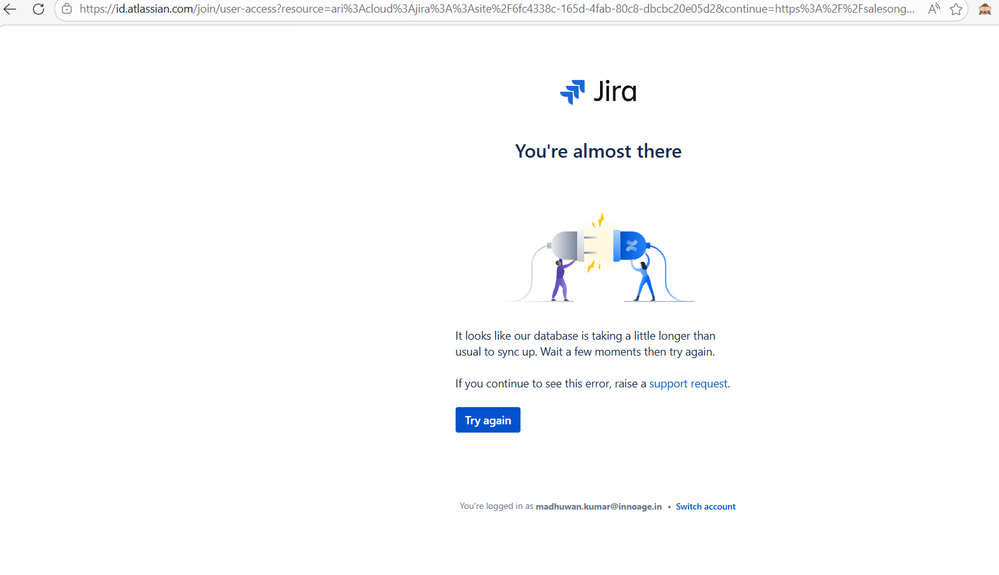The width and height of the screenshot is (999, 575).
Task: Click the plug connection illustration
Action: click(x=600, y=257)
